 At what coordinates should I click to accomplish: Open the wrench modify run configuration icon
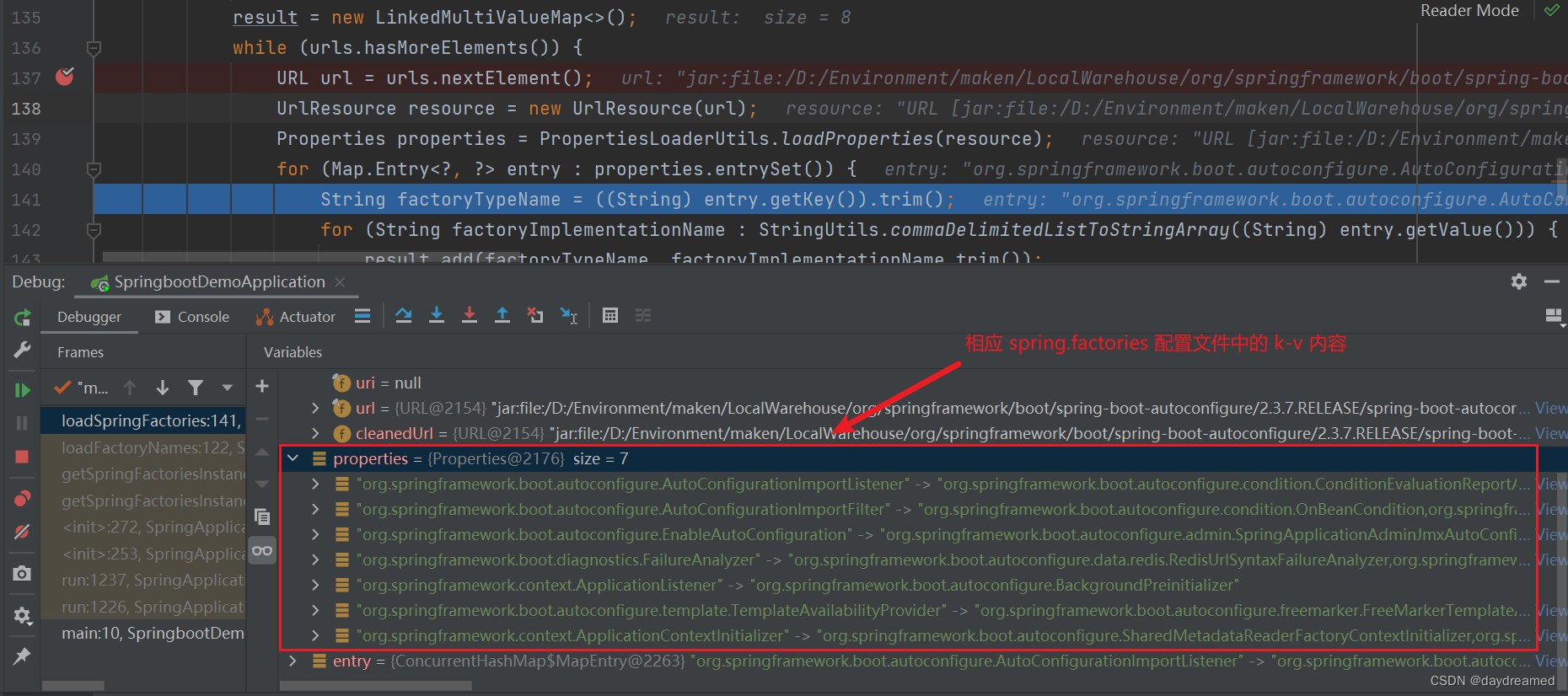pyautogui.click(x=23, y=350)
